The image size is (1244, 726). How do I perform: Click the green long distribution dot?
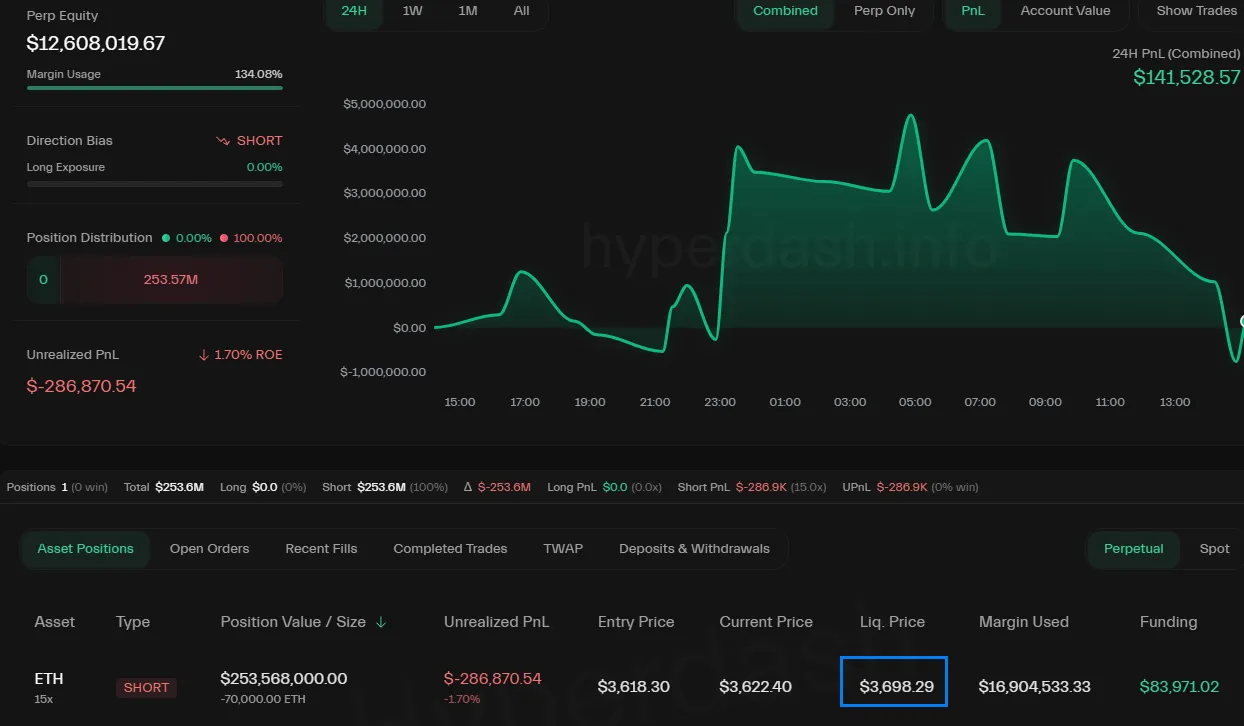tap(165, 238)
